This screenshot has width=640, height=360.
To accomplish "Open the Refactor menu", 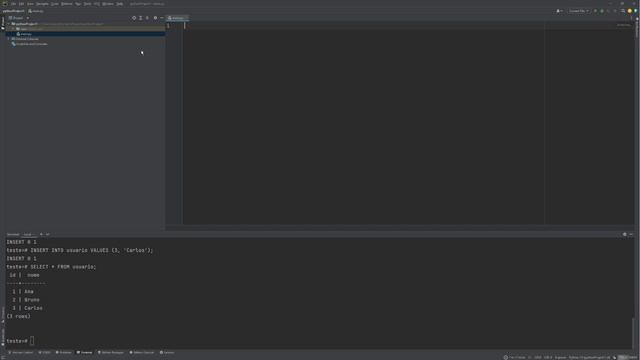I will pos(67,4).
